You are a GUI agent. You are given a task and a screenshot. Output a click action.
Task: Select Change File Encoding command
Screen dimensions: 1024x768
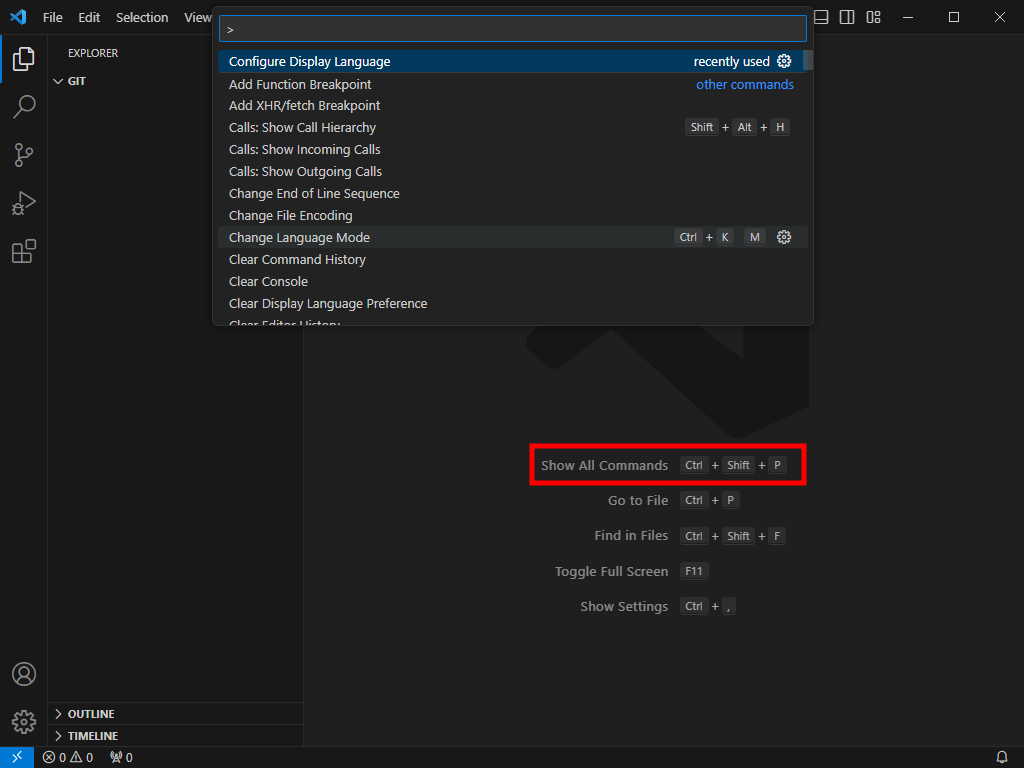coord(513,216)
